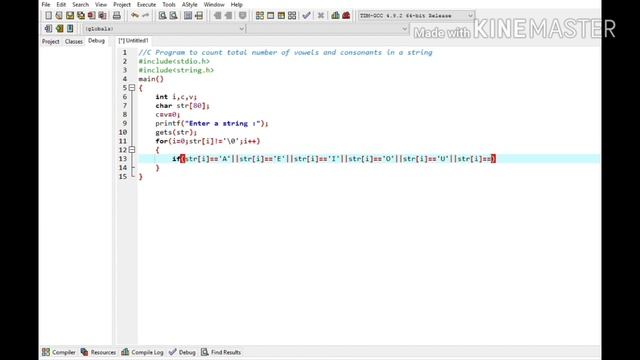Image resolution: width=640 pixels, height=360 pixels.
Task: Click the for loop line 11
Action: coord(208,141)
